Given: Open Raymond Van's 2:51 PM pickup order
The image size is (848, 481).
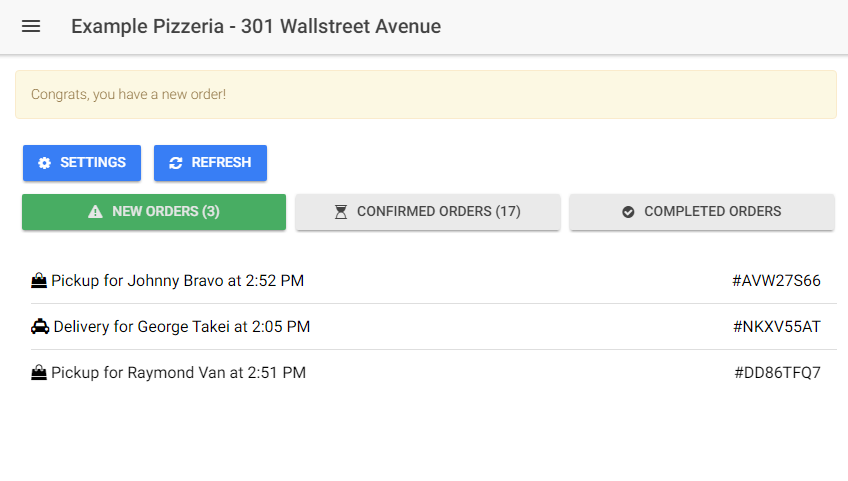Looking at the screenshot, I should pyautogui.click(x=179, y=373).
